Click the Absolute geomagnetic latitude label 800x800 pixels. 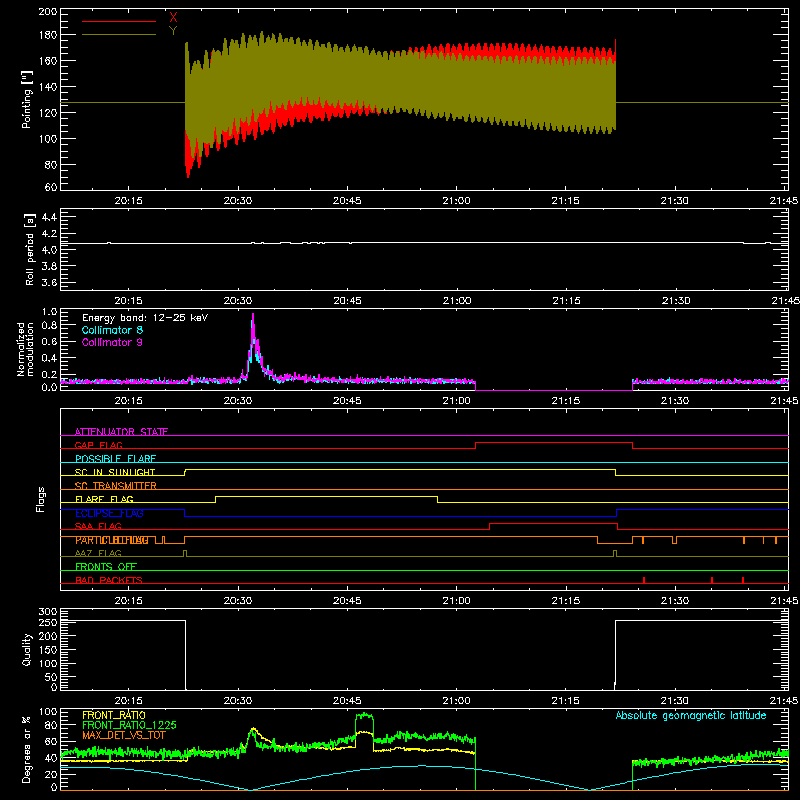click(691, 715)
